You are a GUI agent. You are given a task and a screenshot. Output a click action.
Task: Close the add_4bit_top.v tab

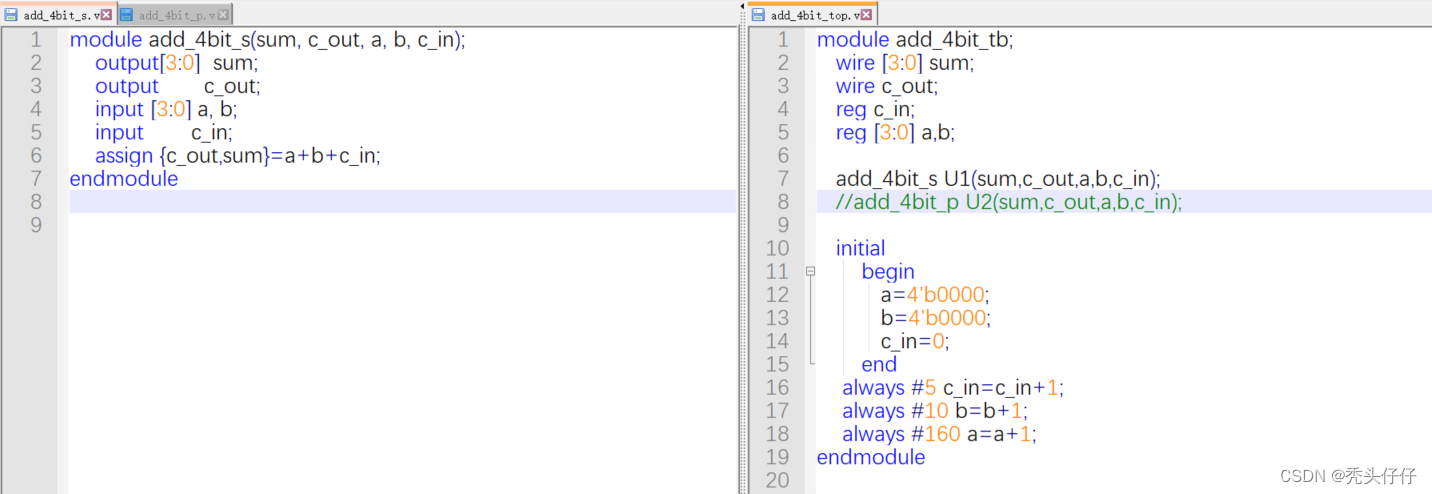coord(868,15)
